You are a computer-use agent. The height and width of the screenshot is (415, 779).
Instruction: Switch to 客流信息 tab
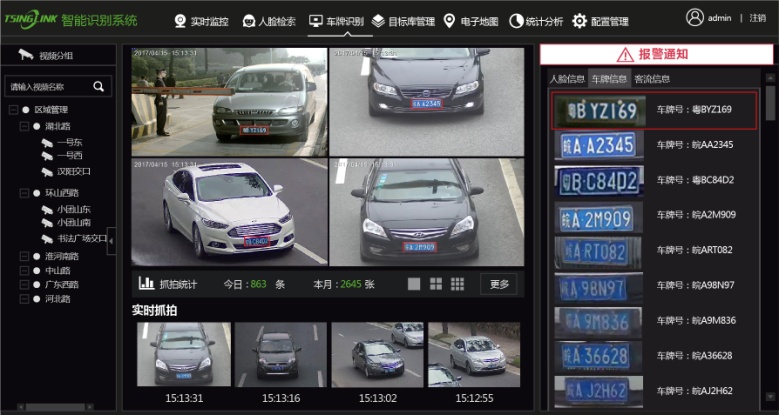point(652,79)
